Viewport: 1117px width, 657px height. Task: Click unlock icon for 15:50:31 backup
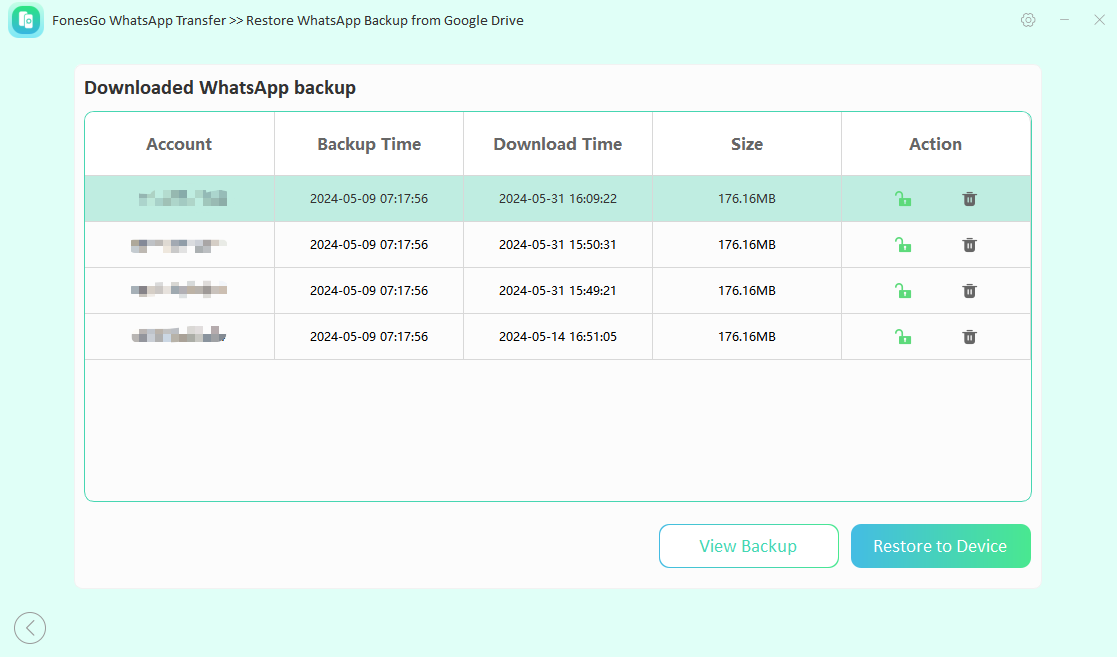pos(903,245)
